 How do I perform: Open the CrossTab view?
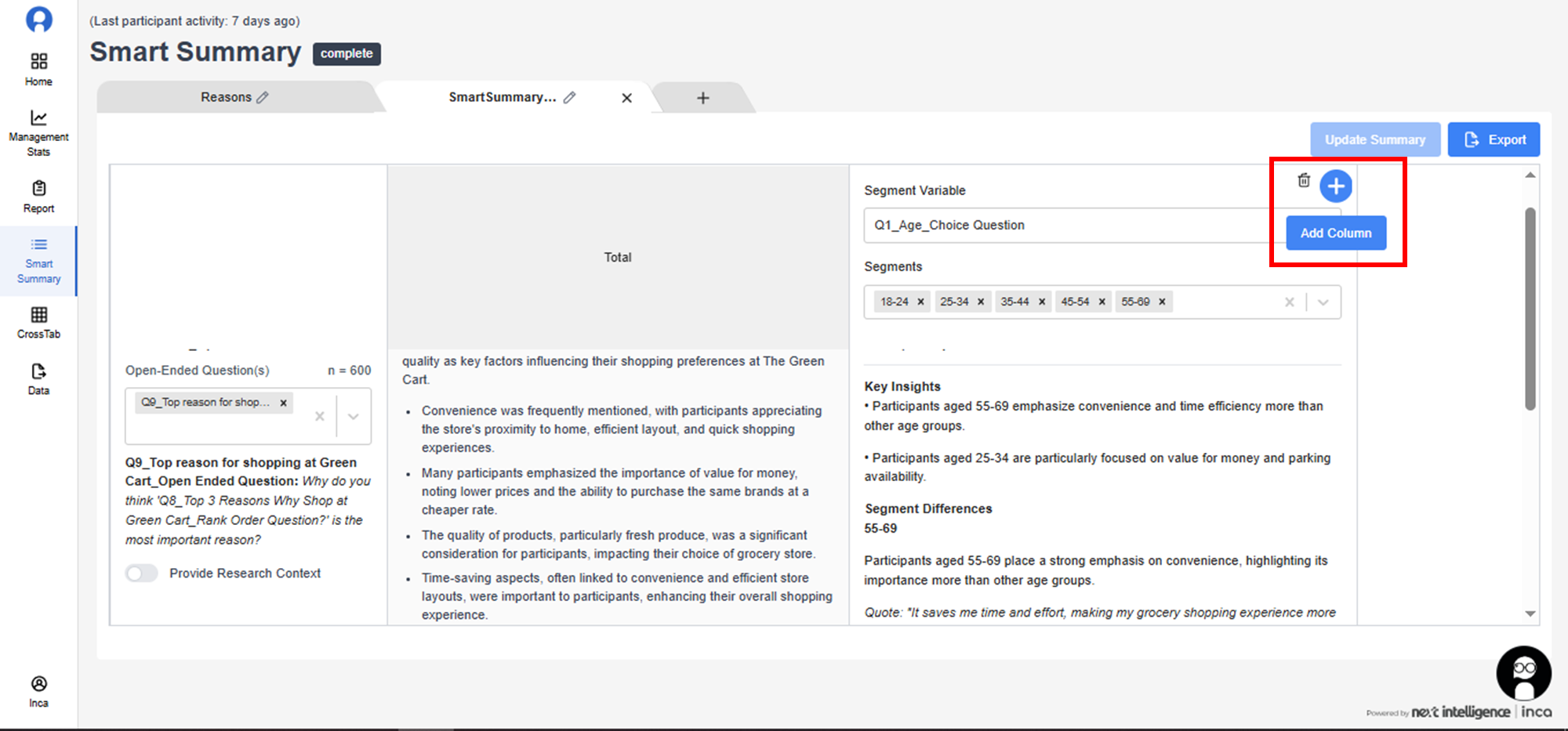(x=38, y=323)
